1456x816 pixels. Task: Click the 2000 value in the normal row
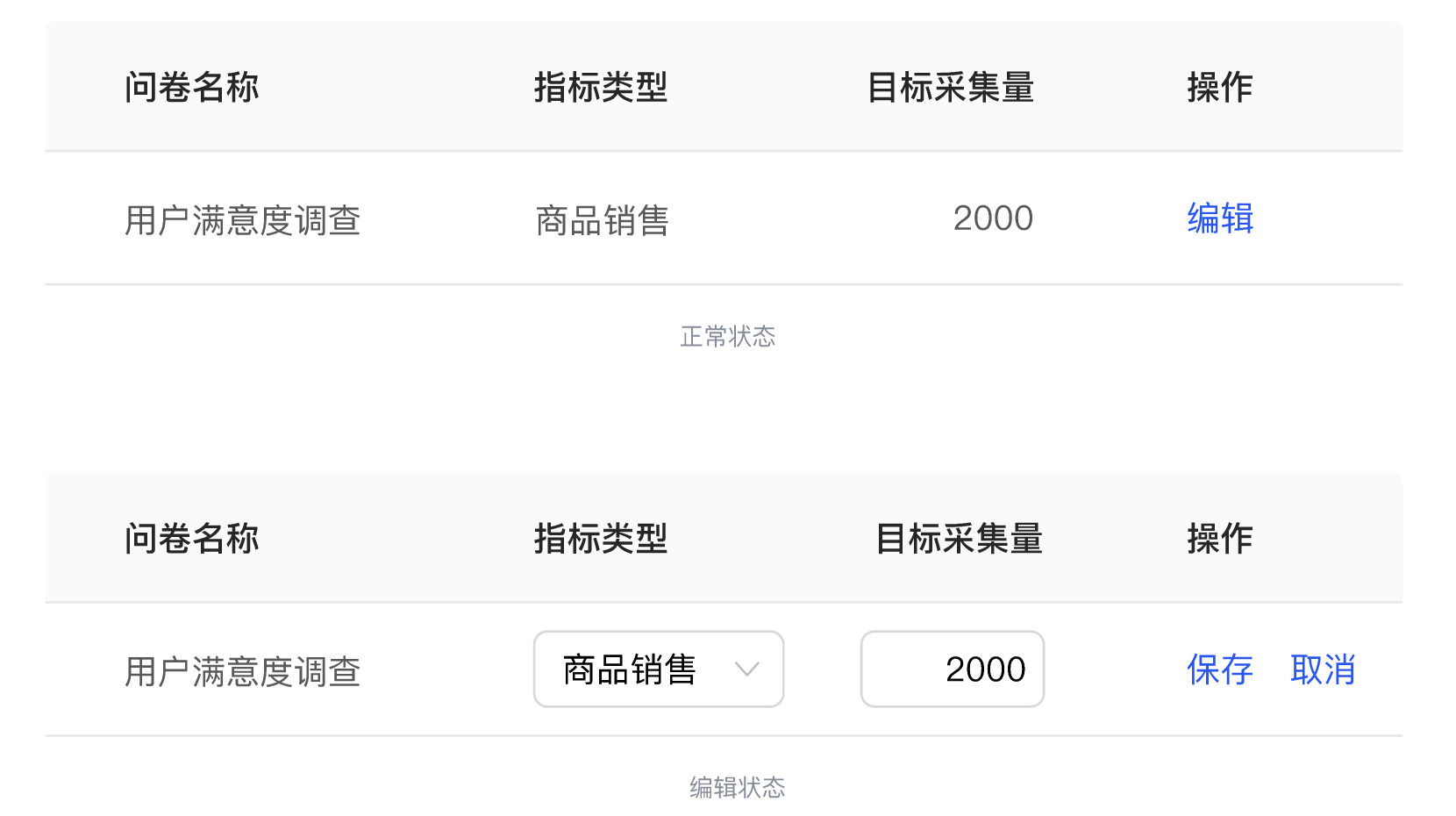coord(993,218)
